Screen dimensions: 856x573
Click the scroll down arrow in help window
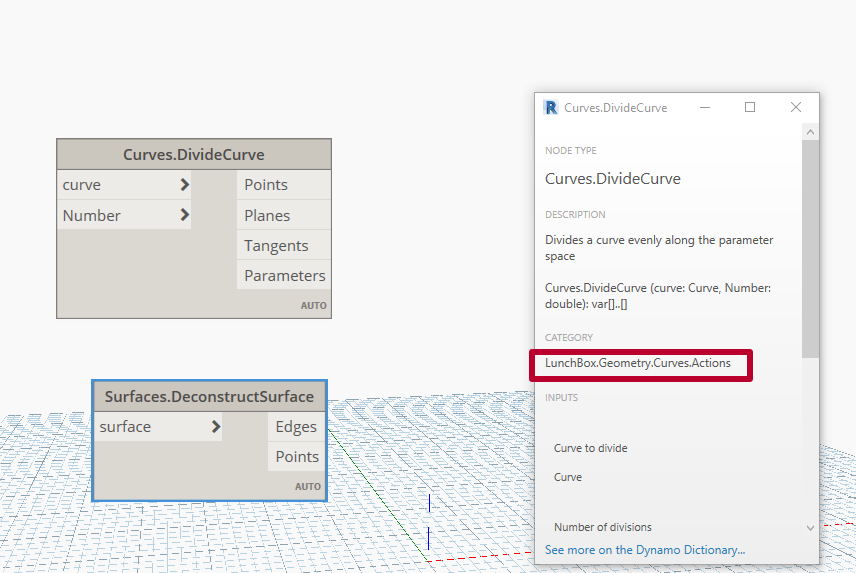click(810, 528)
